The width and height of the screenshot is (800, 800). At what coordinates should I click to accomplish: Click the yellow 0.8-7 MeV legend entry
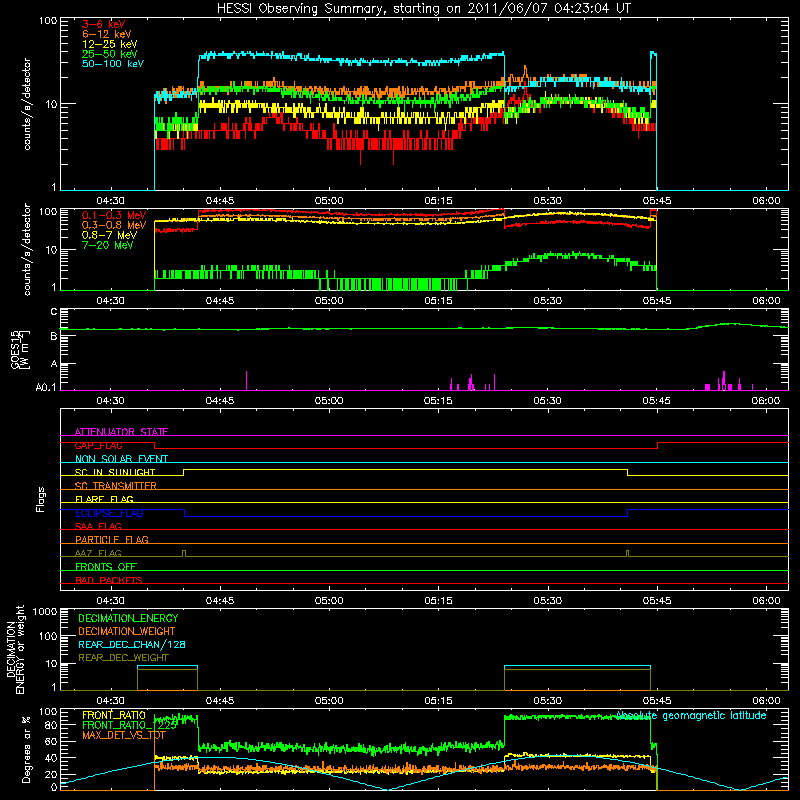click(109, 235)
